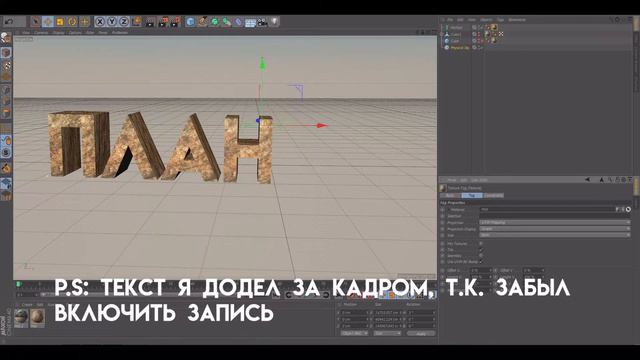Screen dimensions: 640x360
Task: Toggle the Seamless checkbox
Action: pyautogui.click(x=481, y=256)
